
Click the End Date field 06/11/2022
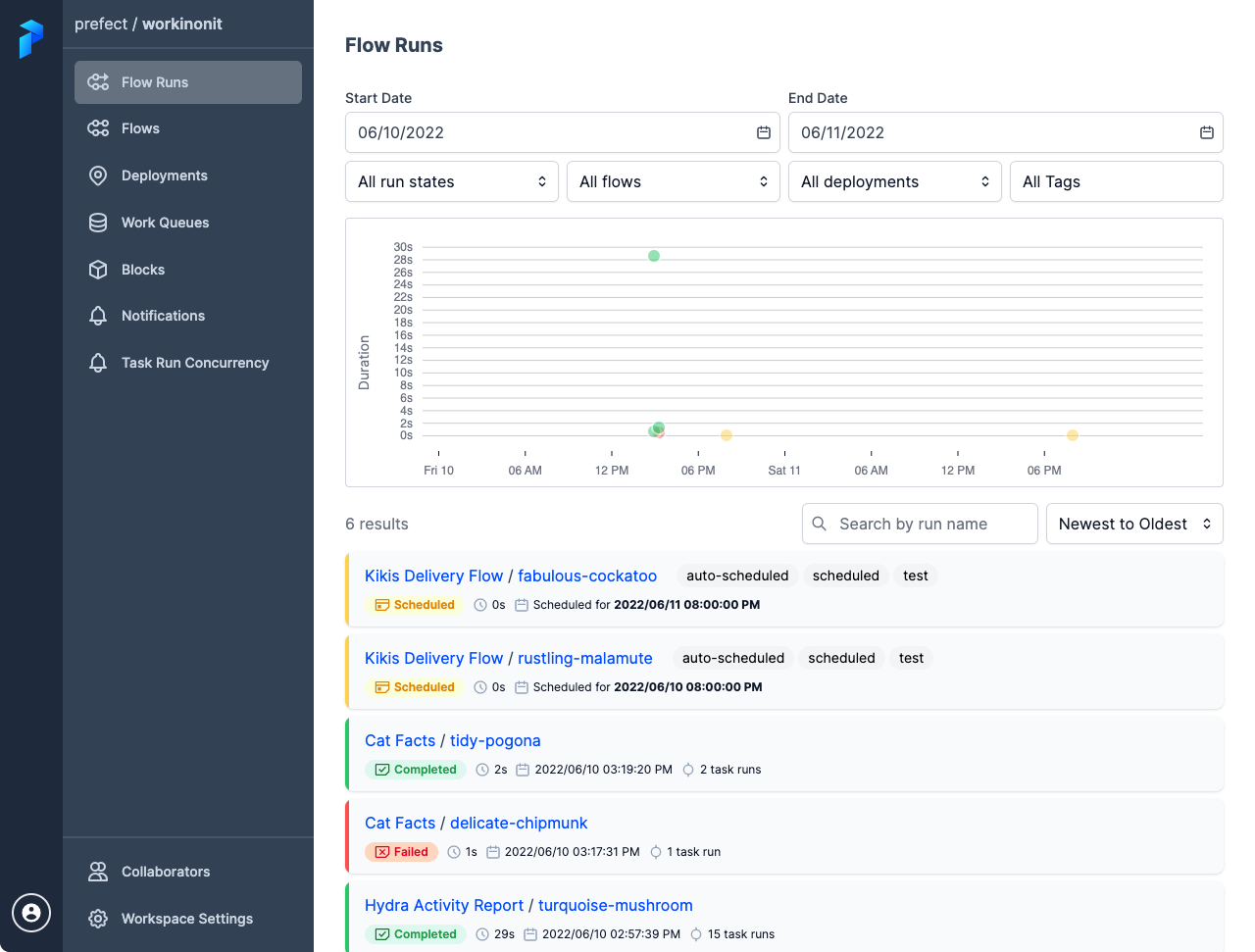[1006, 132]
